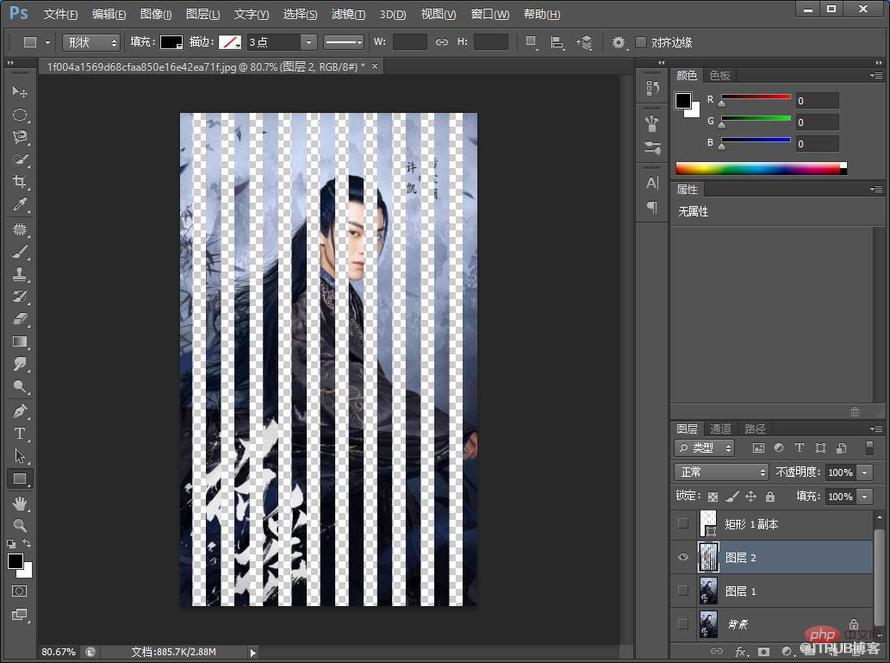890x663 pixels.
Task: Open the stroke width 3 点 dropdown
Action: click(309, 42)
